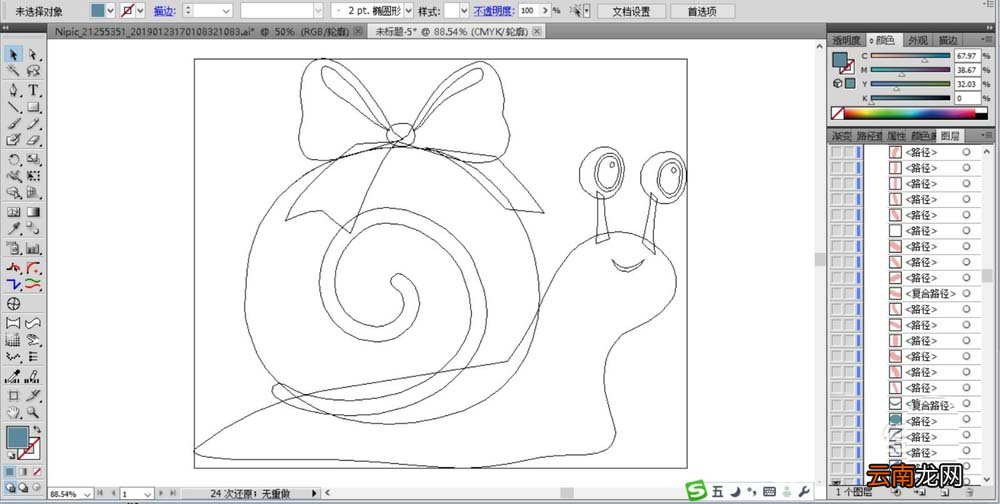
Task: Pick the Magic Wand tool
Action: pyautogui.click(x=13, y=70)
